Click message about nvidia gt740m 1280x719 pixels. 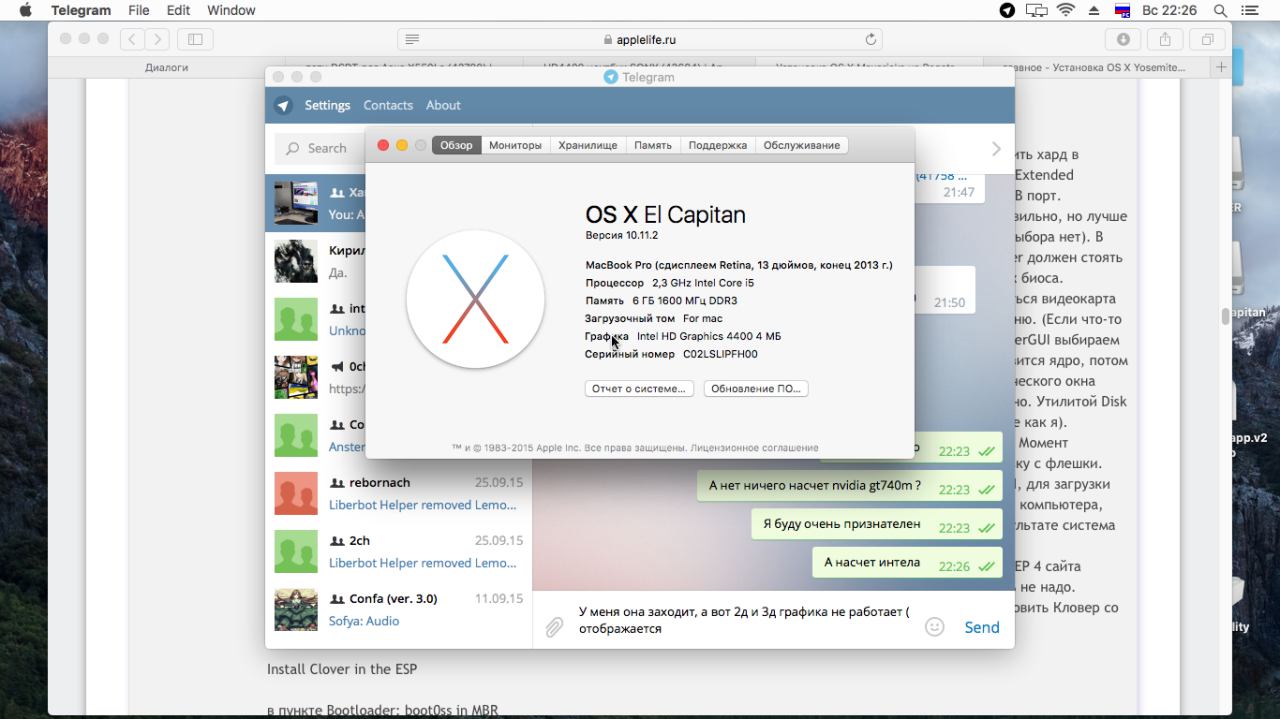[850, 487]
